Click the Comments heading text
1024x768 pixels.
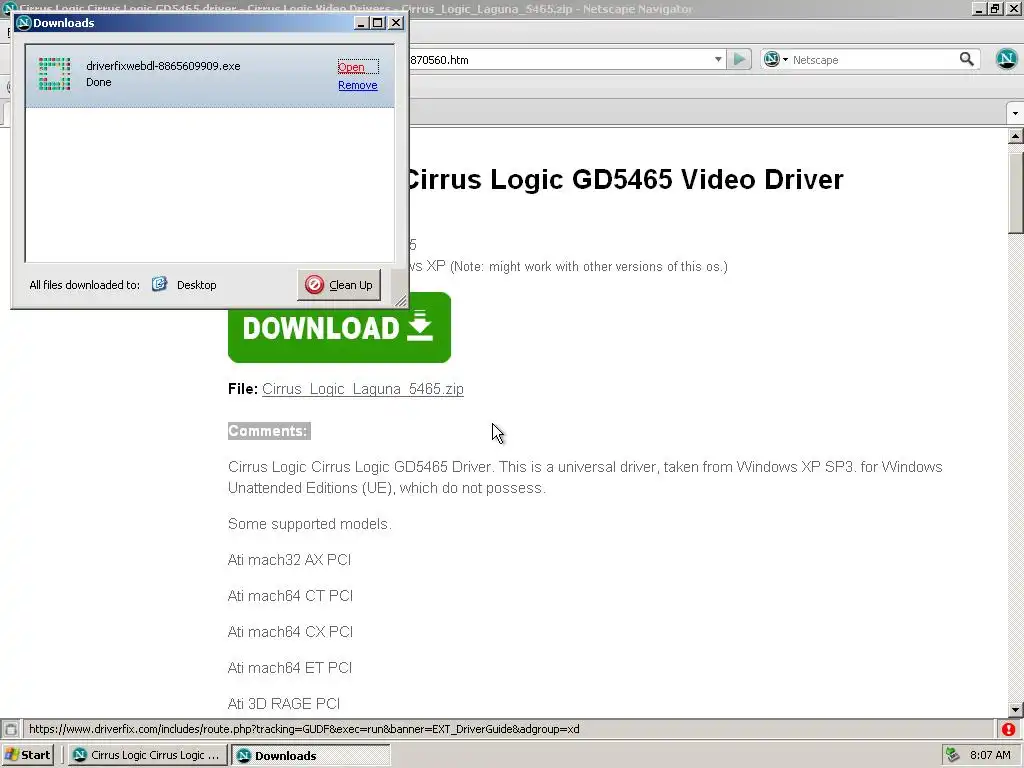pos(268,431)
